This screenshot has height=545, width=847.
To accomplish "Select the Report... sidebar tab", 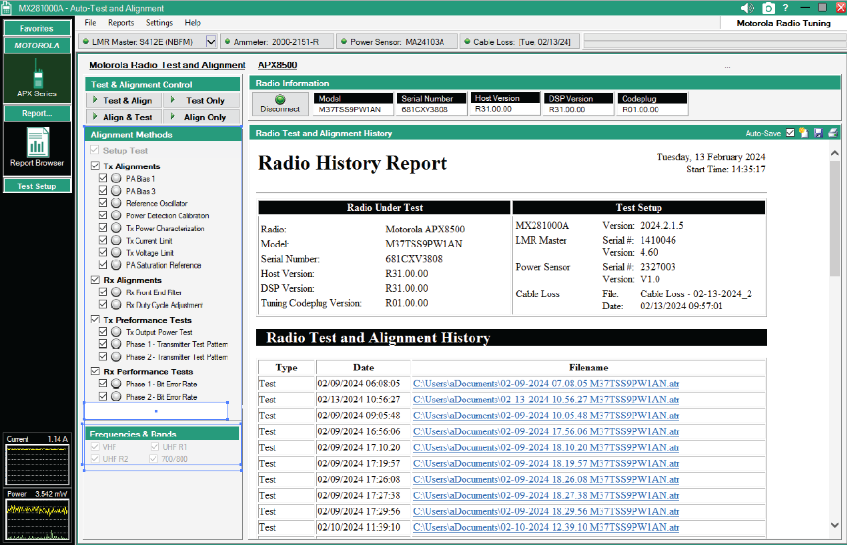I will pyautogui.click(x=37, y=113).
